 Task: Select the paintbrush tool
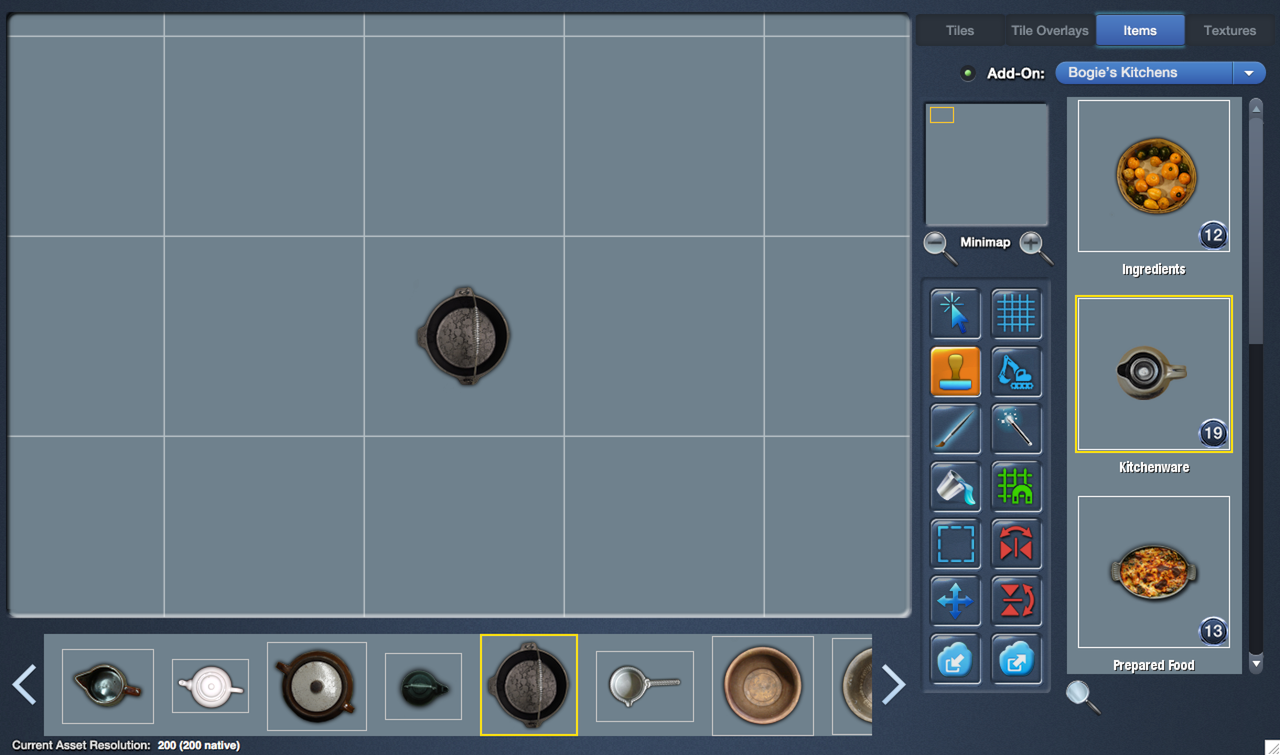[x=955, y=429]
